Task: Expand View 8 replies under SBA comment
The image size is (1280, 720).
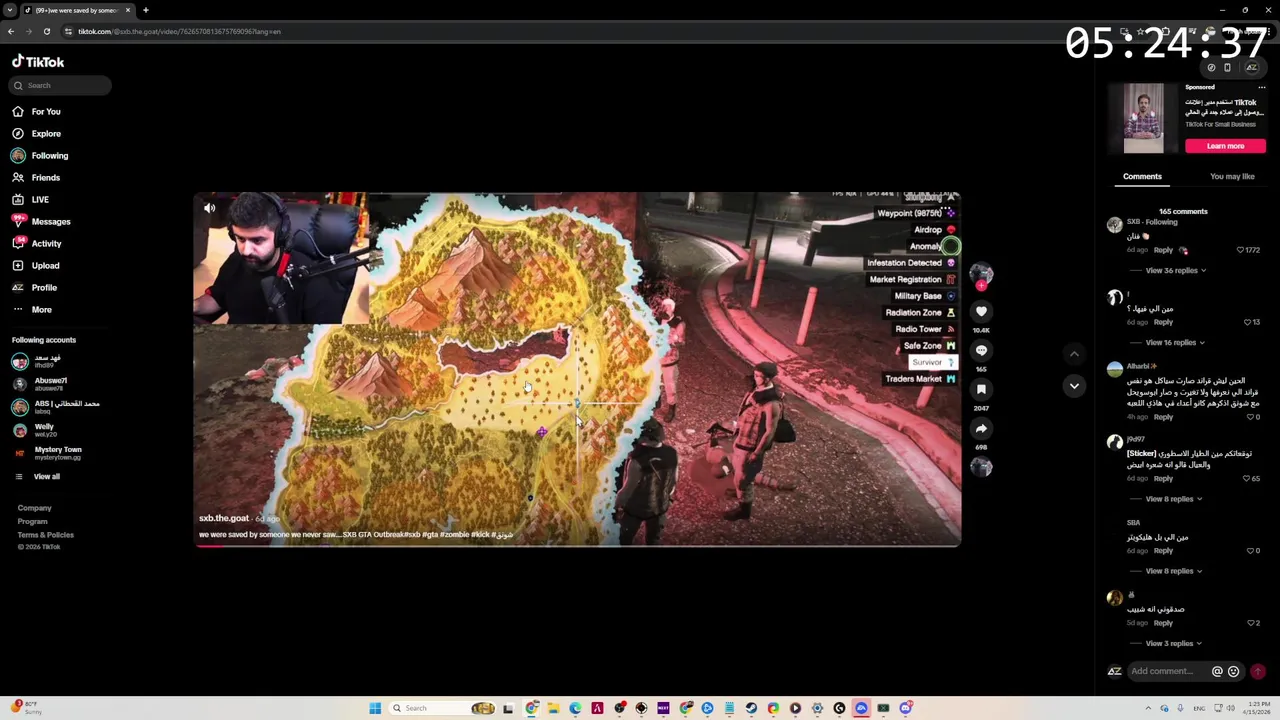Action: click(x=1174, y=570)
